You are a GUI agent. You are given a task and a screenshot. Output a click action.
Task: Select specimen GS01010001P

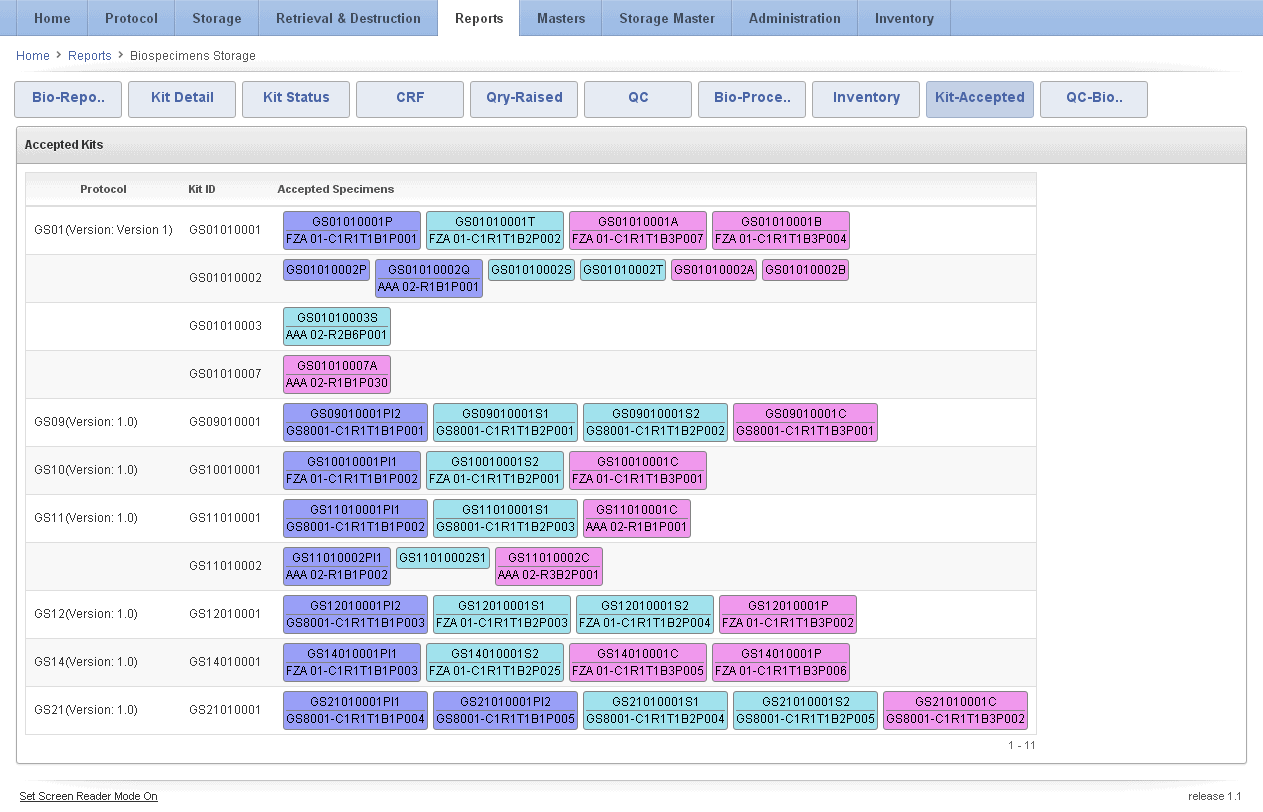tap(352, 230)
